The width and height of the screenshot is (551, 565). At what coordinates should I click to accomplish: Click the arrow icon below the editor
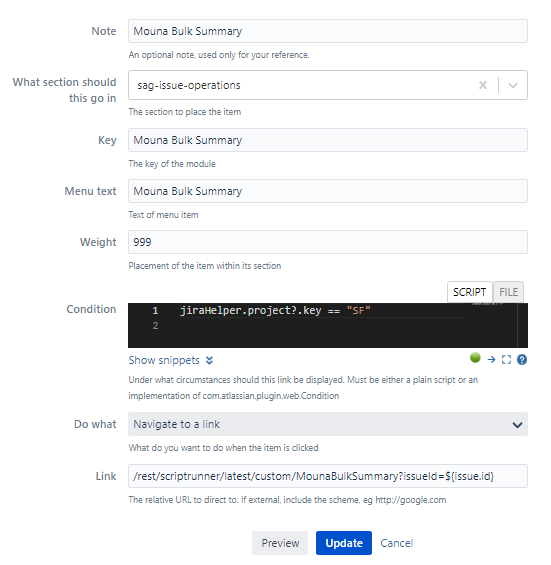pyautogui.click(x=491, y=359)
